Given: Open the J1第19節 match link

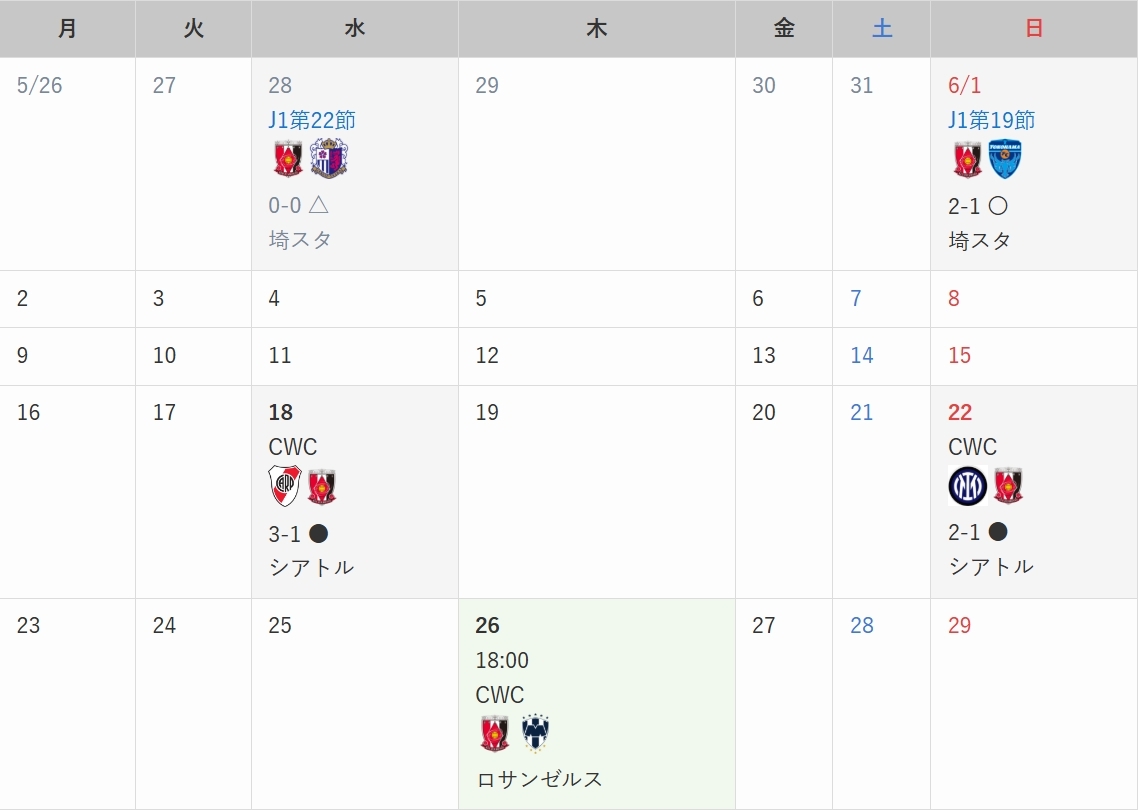Looking at the screenshot, I should click(992, 120).
